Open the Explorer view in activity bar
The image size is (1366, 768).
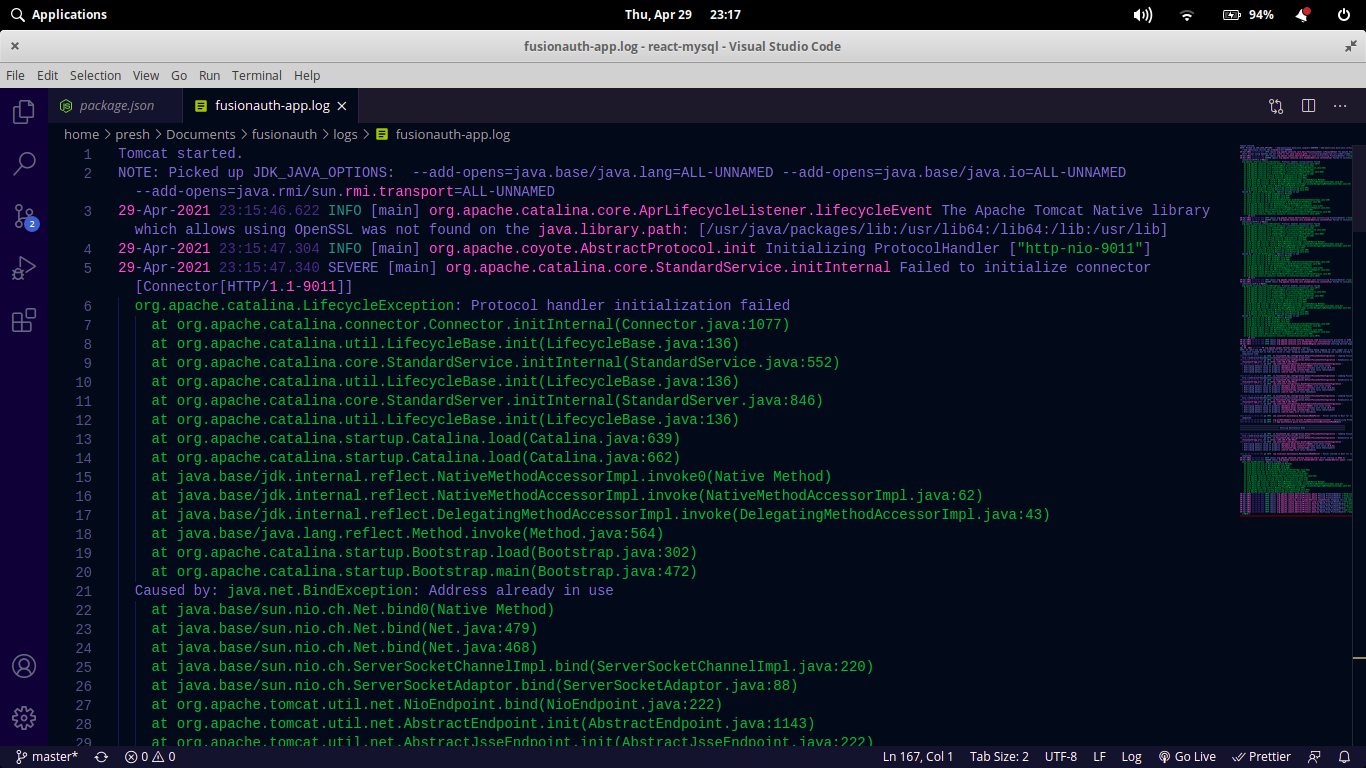point(24,112)
